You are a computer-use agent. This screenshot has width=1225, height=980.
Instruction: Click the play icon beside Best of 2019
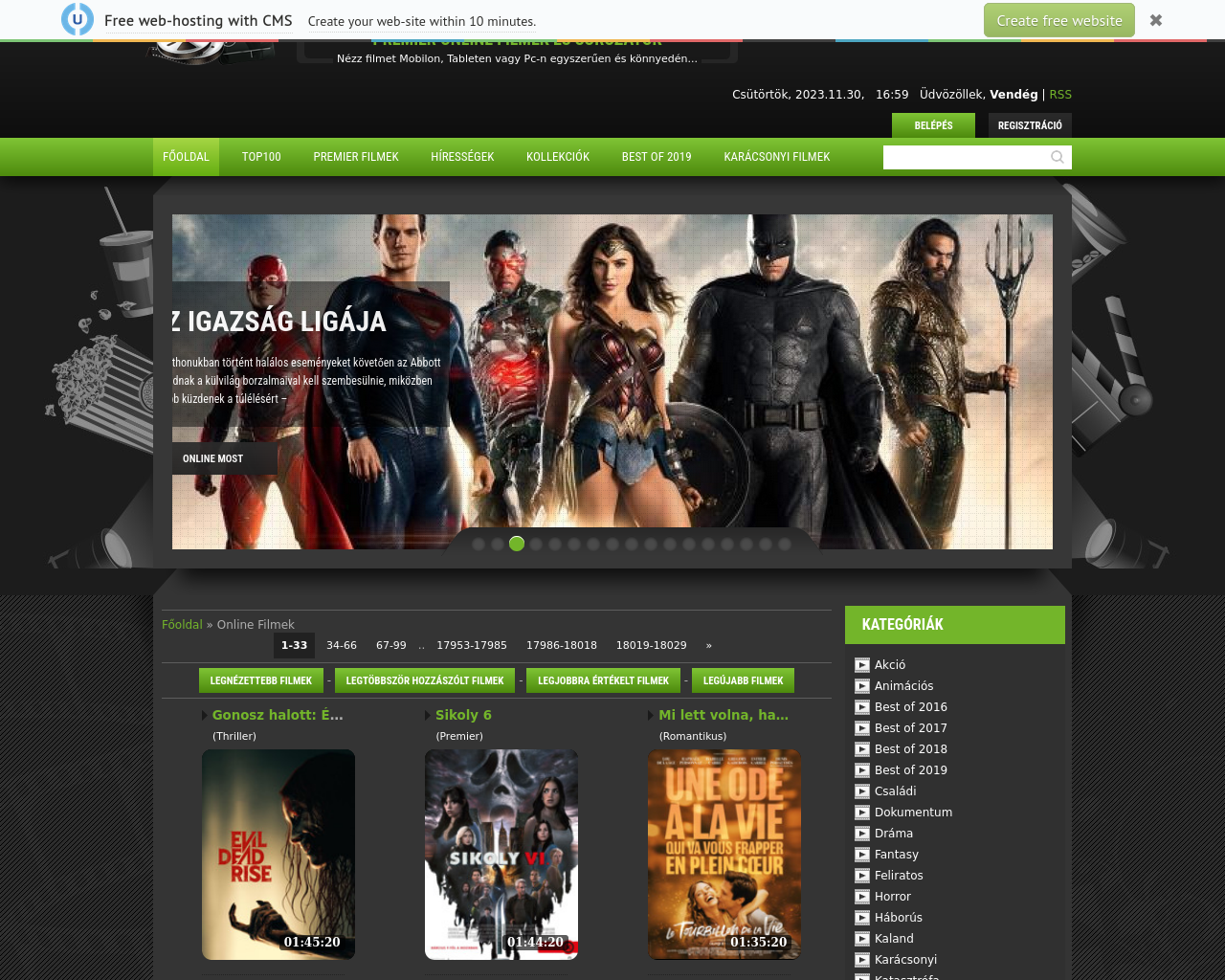862,770
